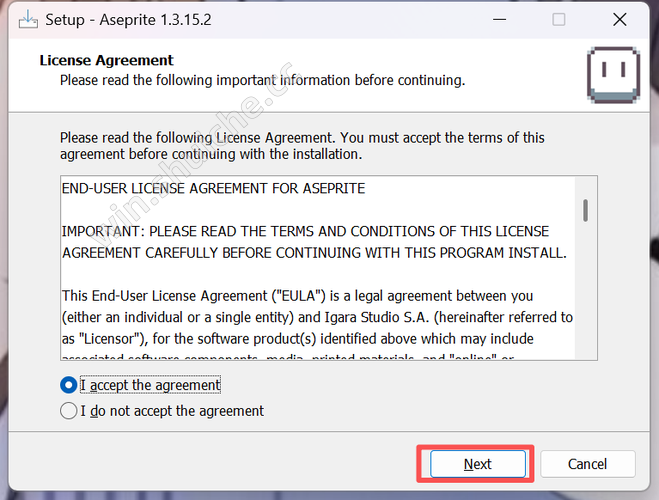Click the Aseprite pixel face logo
This screenshot has height=500, width=659.
point(613,75)
